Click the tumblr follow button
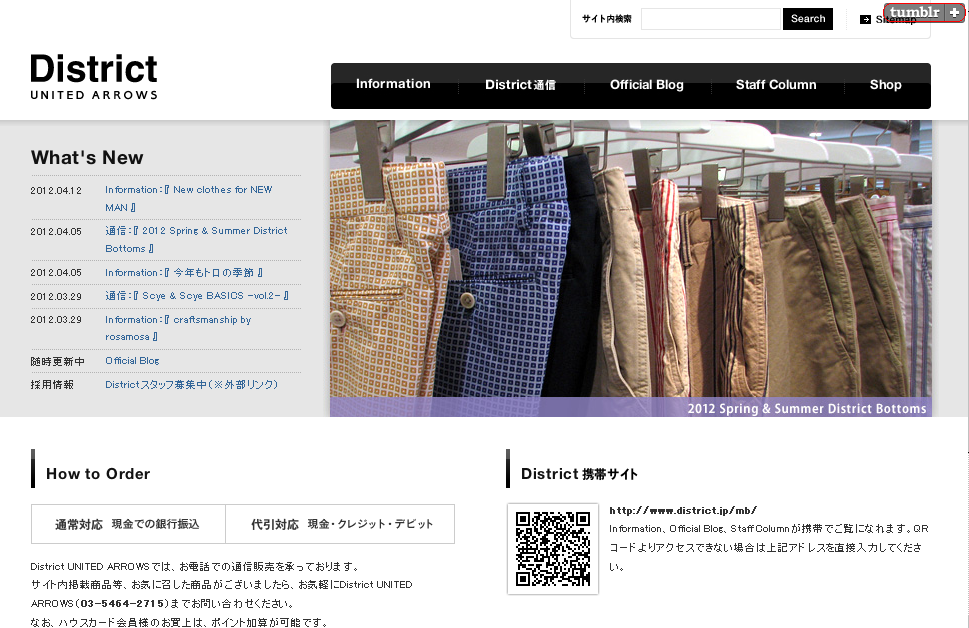Screen dimensions: 969x628 click(924, 12)
